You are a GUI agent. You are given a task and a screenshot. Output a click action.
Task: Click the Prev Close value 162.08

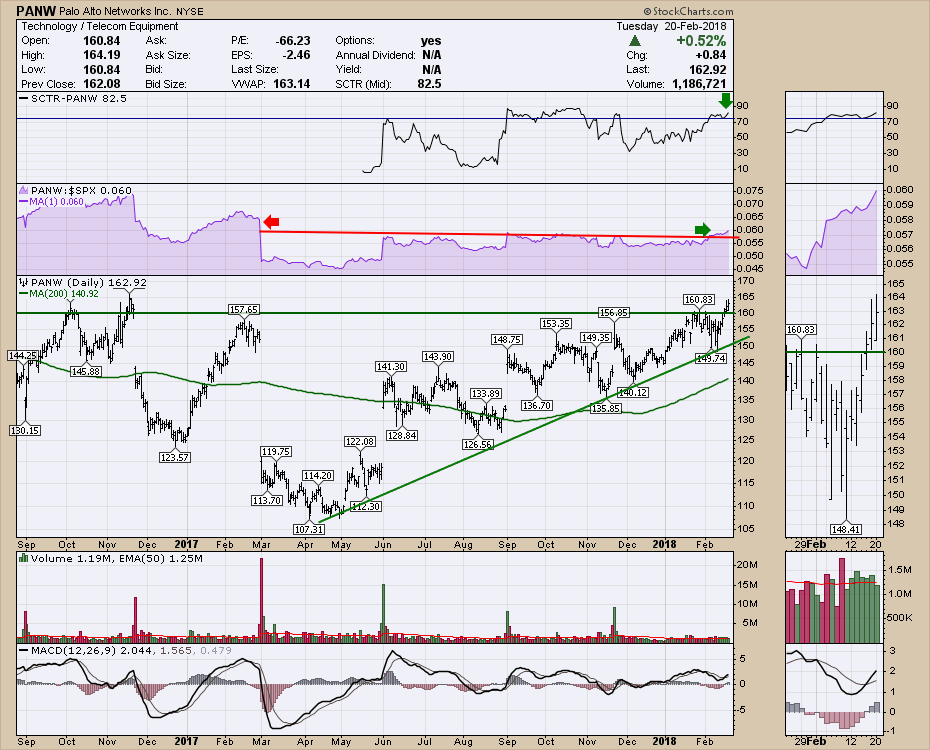coord(102,84)
